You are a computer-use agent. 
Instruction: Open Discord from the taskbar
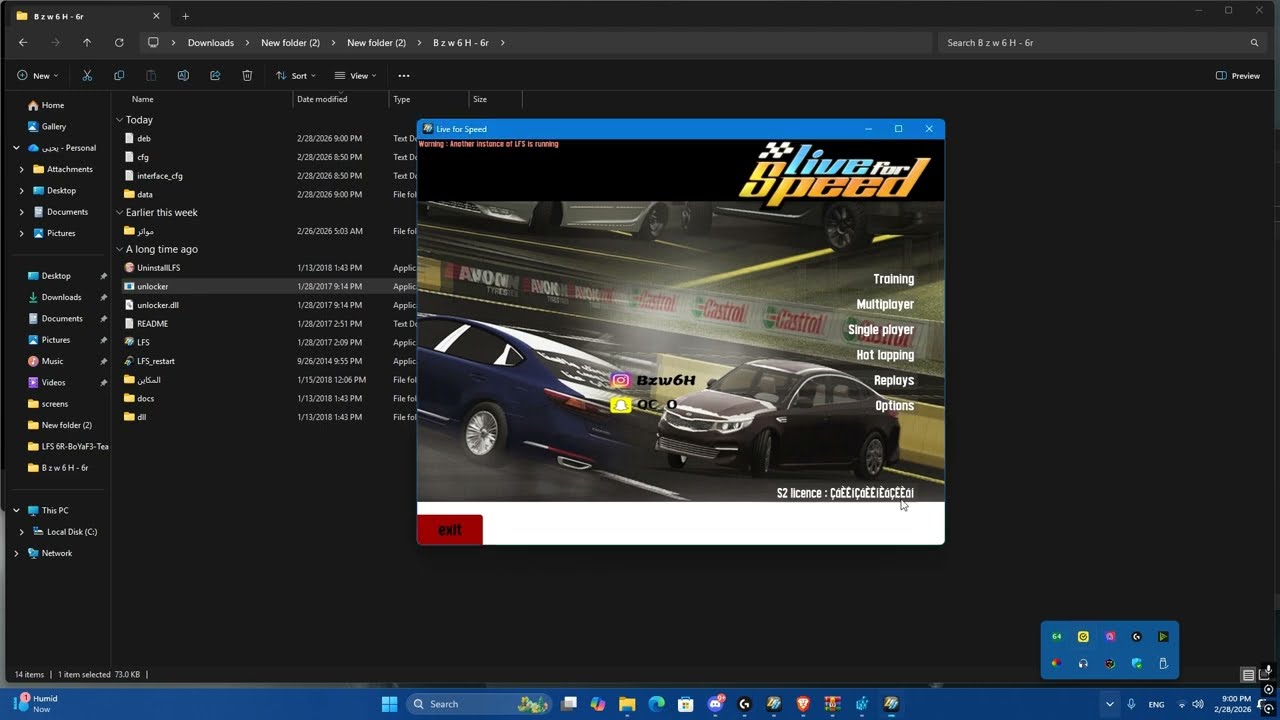click(716, 704)
